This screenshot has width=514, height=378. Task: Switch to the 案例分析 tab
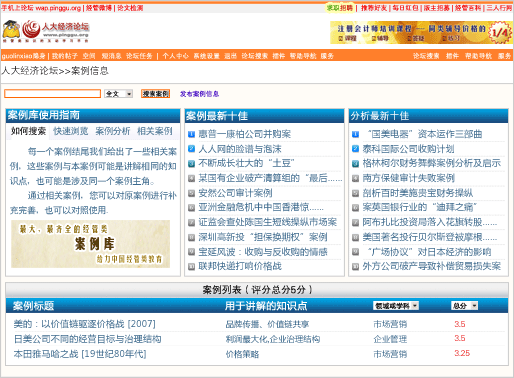[113, 131]
